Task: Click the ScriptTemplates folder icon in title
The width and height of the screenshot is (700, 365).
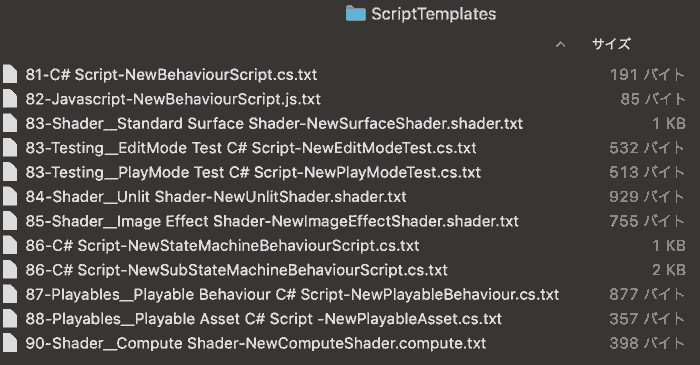Action: click(355, 14)
